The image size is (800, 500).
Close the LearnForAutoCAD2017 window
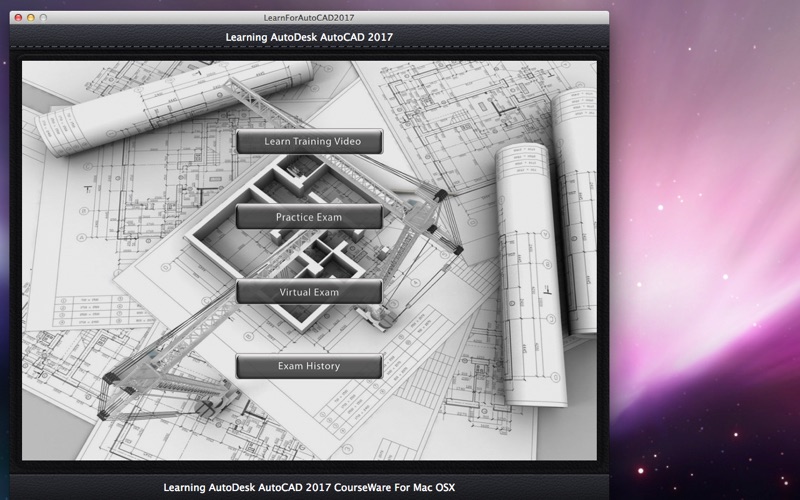[x=18, y=17]
